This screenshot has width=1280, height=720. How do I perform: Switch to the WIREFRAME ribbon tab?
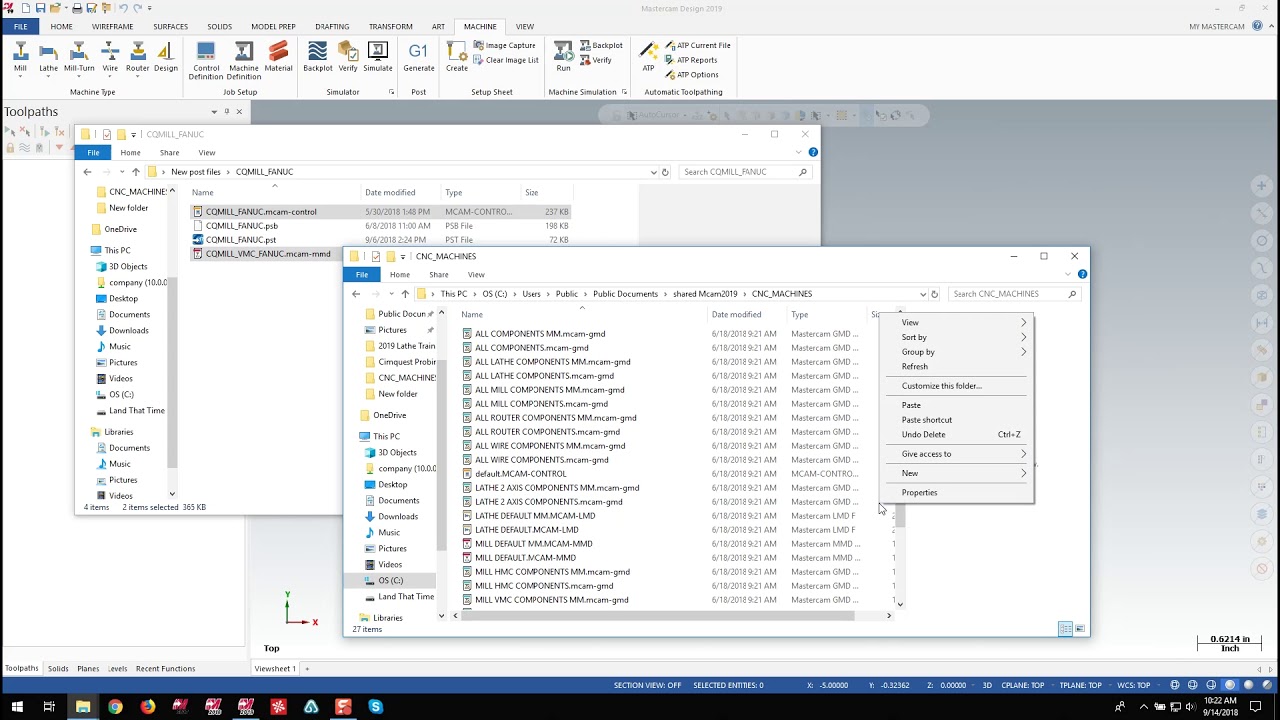112,26
